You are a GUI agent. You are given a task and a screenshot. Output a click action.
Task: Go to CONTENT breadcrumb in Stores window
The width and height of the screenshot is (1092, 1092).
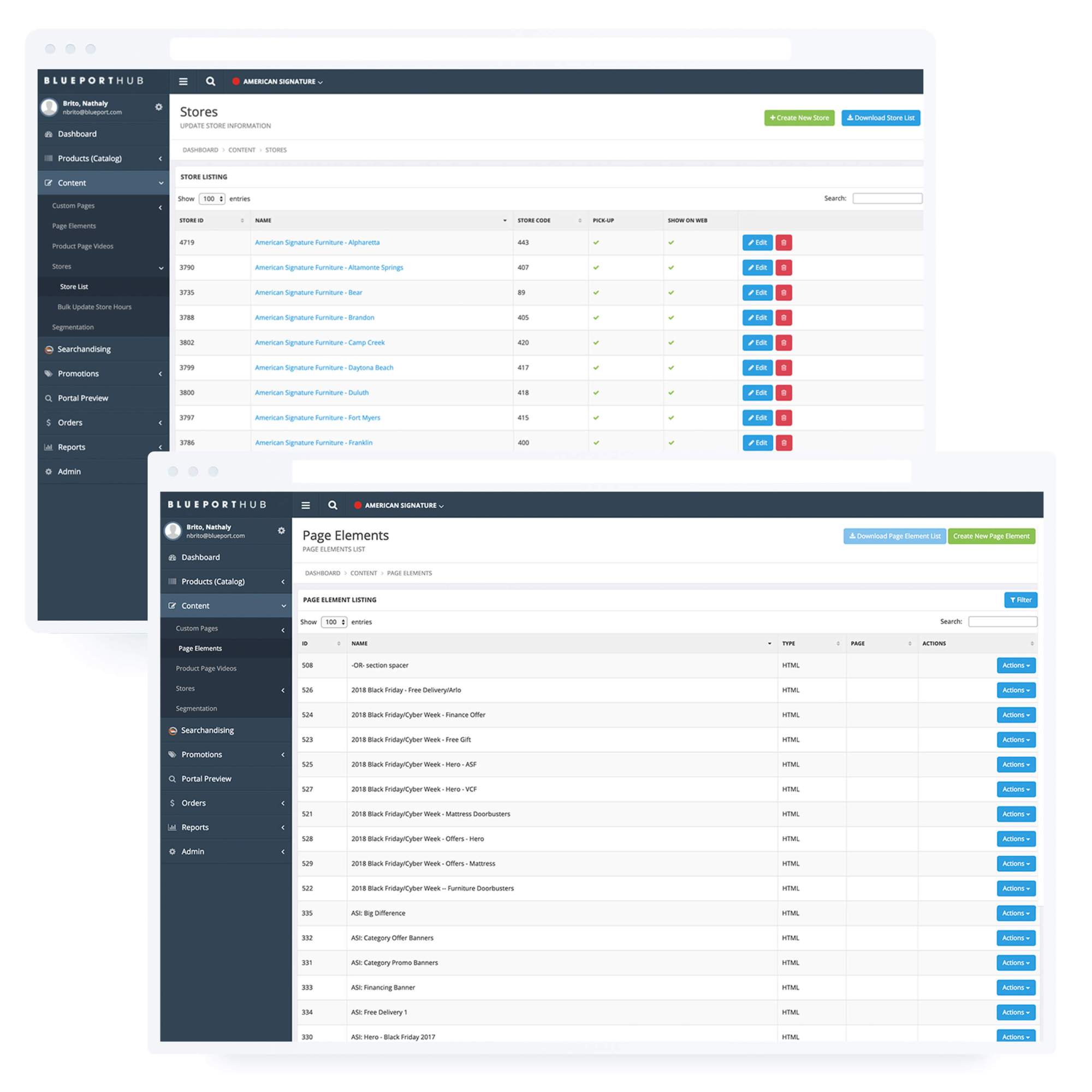(242, 150)
